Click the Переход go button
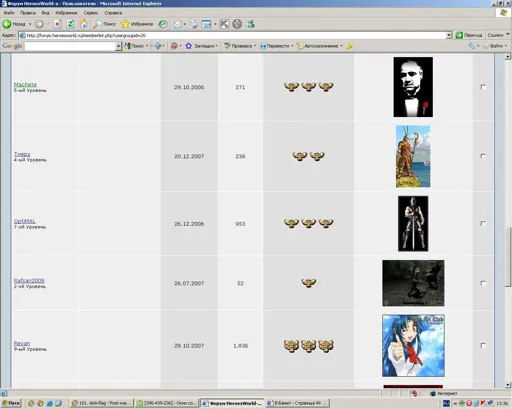512x409 pixels. pos(469,35)
